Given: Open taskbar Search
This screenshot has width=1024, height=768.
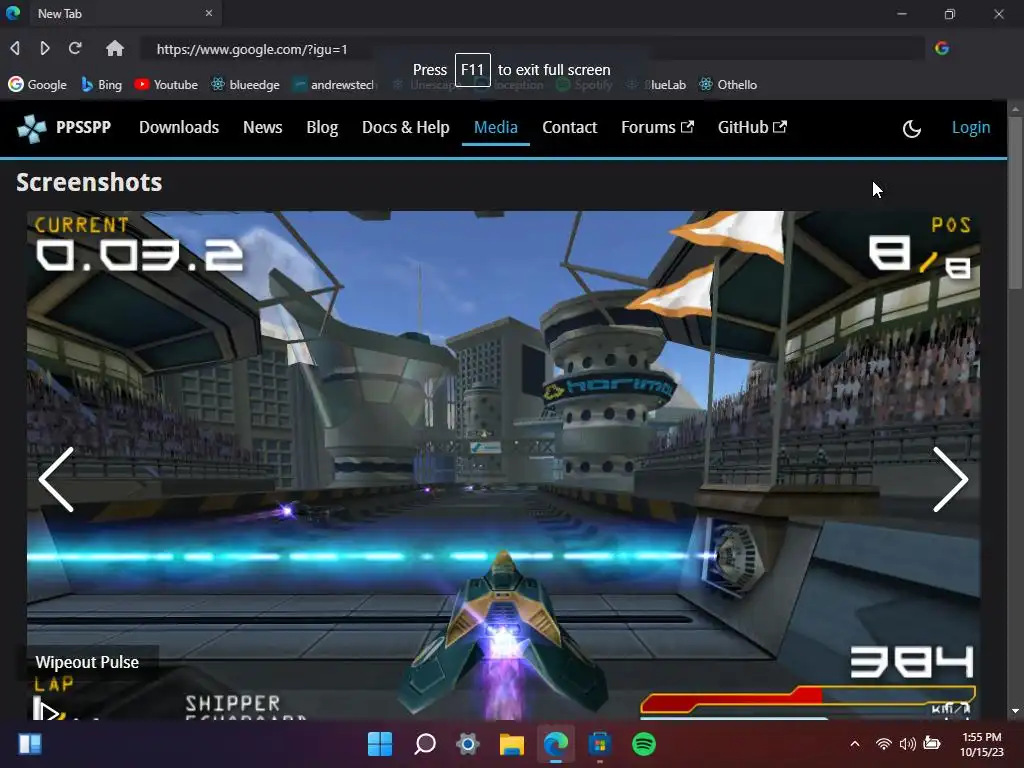Looking at the screenshot, I should point(424,744).
